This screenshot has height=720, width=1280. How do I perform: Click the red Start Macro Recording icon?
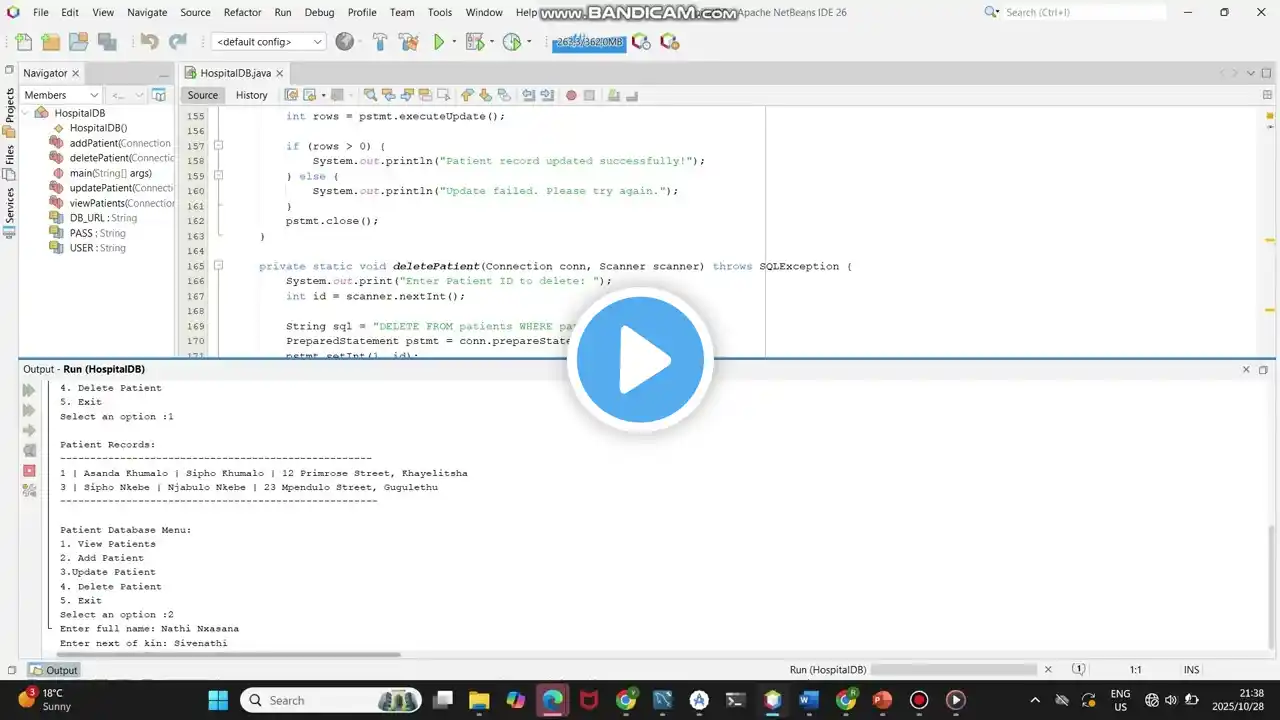coord(571,95)
